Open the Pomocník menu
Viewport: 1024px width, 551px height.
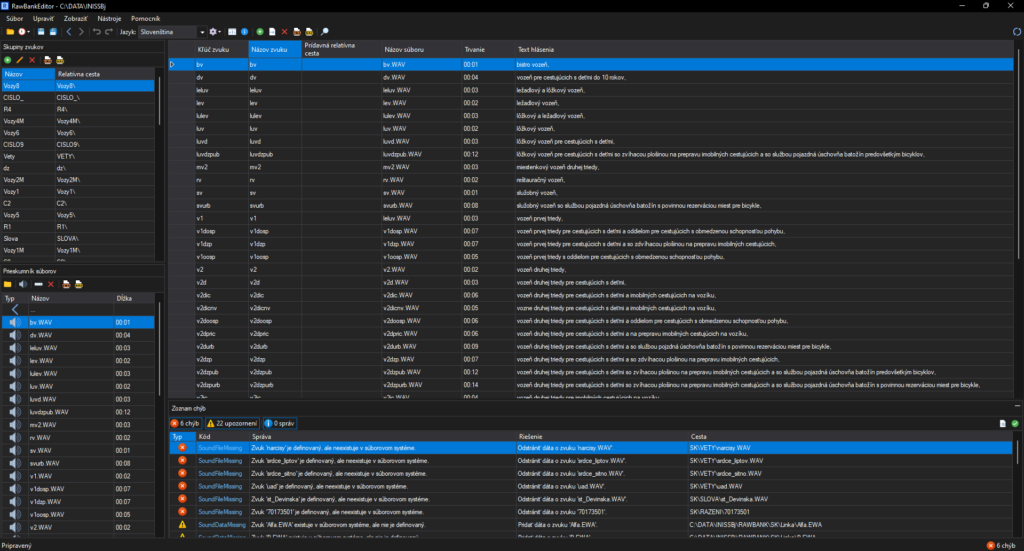pyautogui.click(x=145, y=18)
